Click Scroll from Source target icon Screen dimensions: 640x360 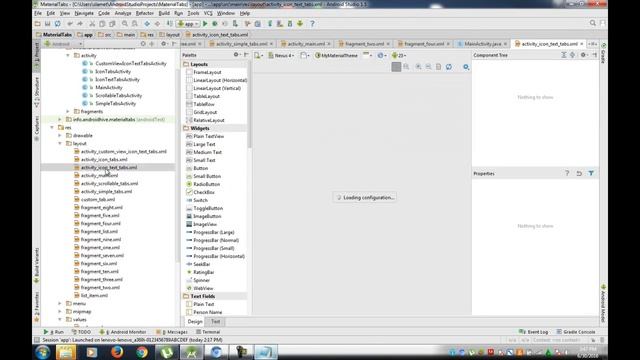pyautogui.click(x=143, y=44)
